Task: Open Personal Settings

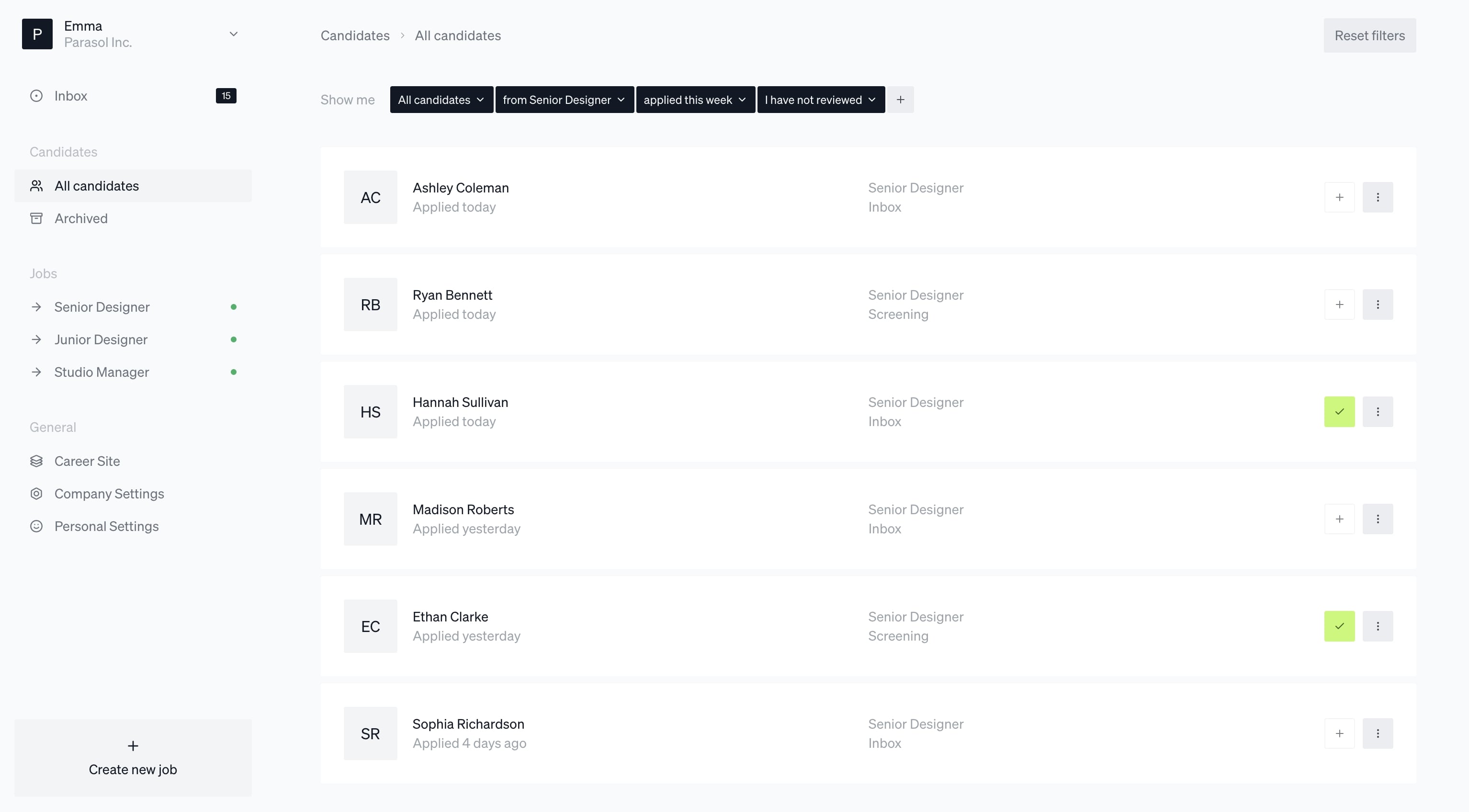Action: click(133, 526)
